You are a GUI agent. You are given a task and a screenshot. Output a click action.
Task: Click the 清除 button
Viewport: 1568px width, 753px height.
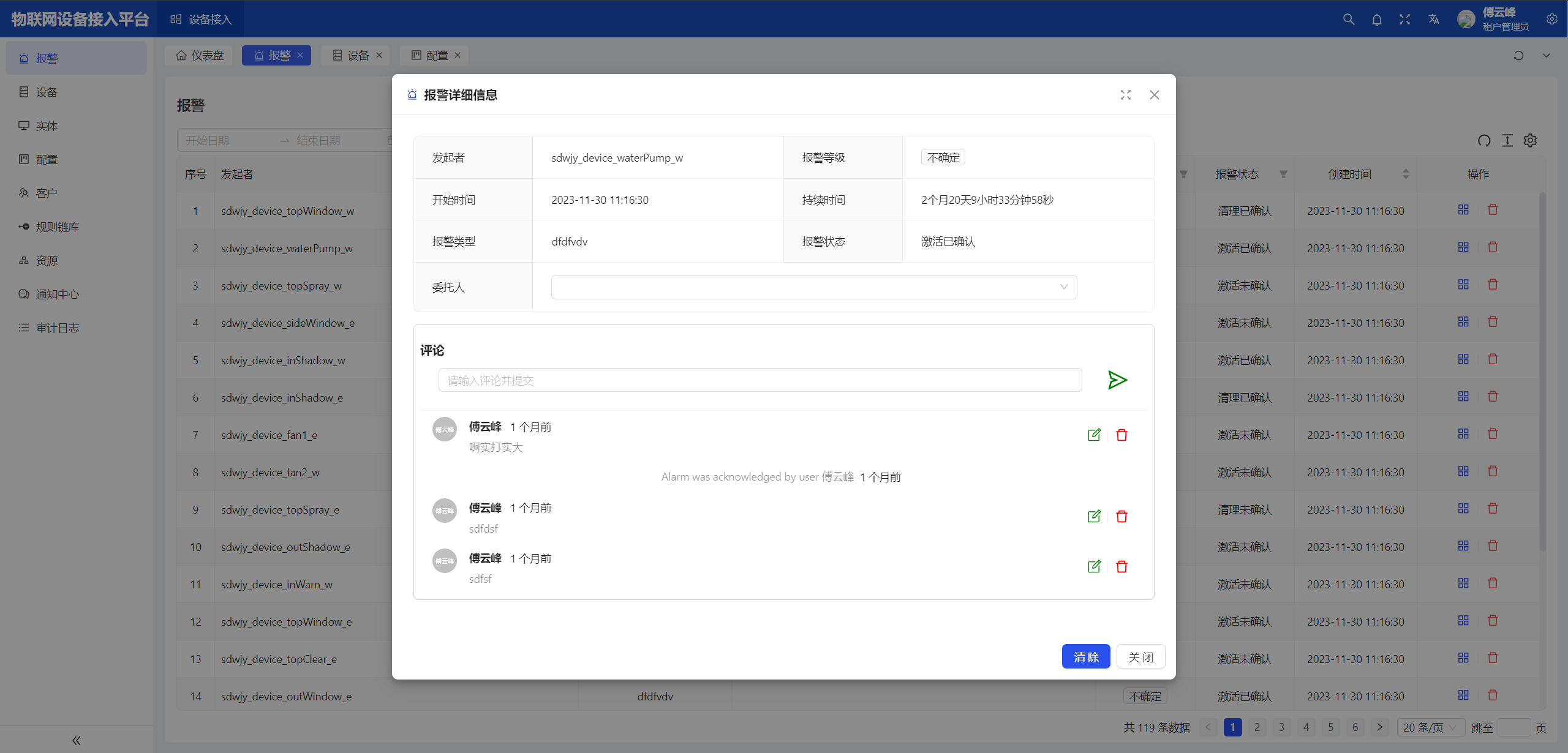[x=1085, y=657]
